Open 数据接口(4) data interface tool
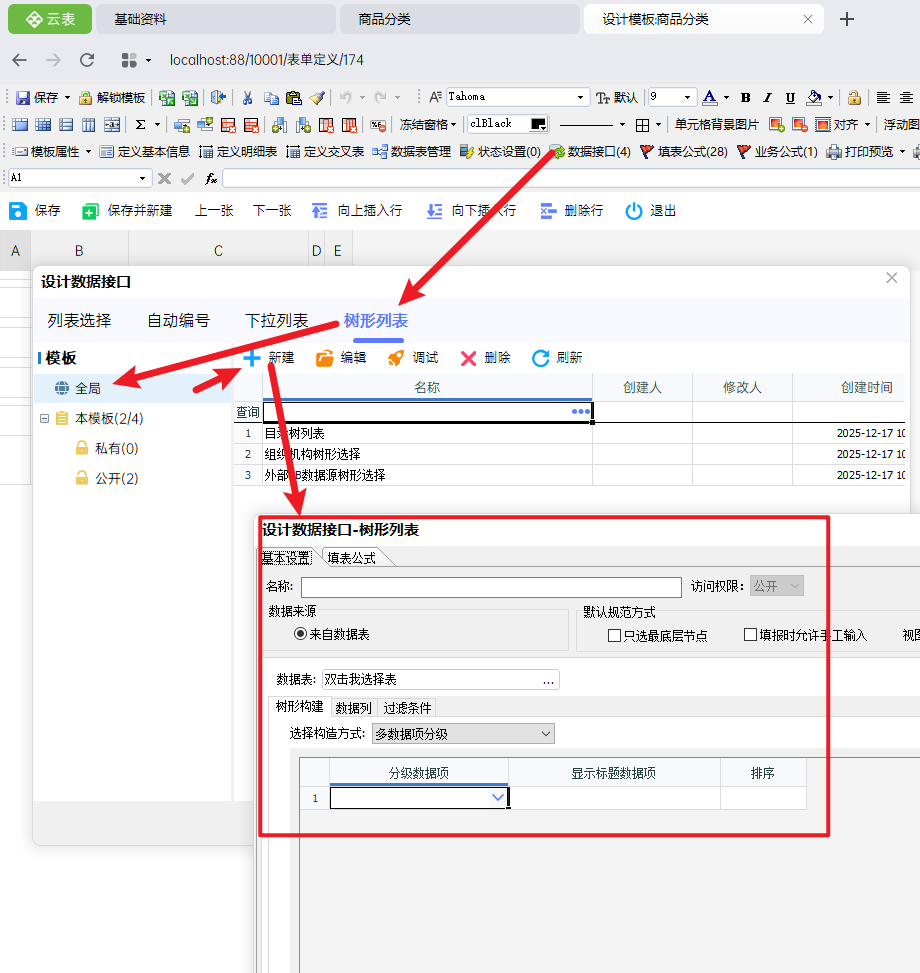Viewport: 920px width, 973px height. pos(591,151)
